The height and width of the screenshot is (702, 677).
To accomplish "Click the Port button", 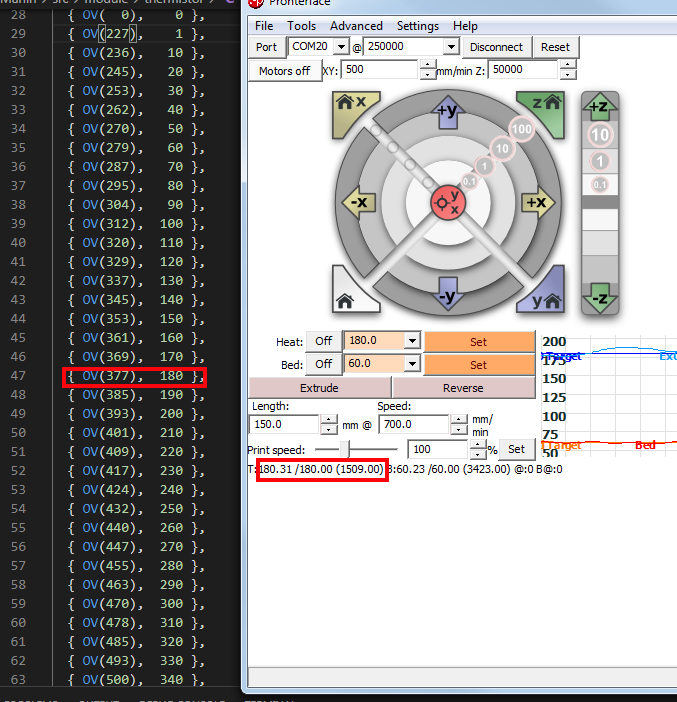I will pyautogui.click(x=267, y=47).
